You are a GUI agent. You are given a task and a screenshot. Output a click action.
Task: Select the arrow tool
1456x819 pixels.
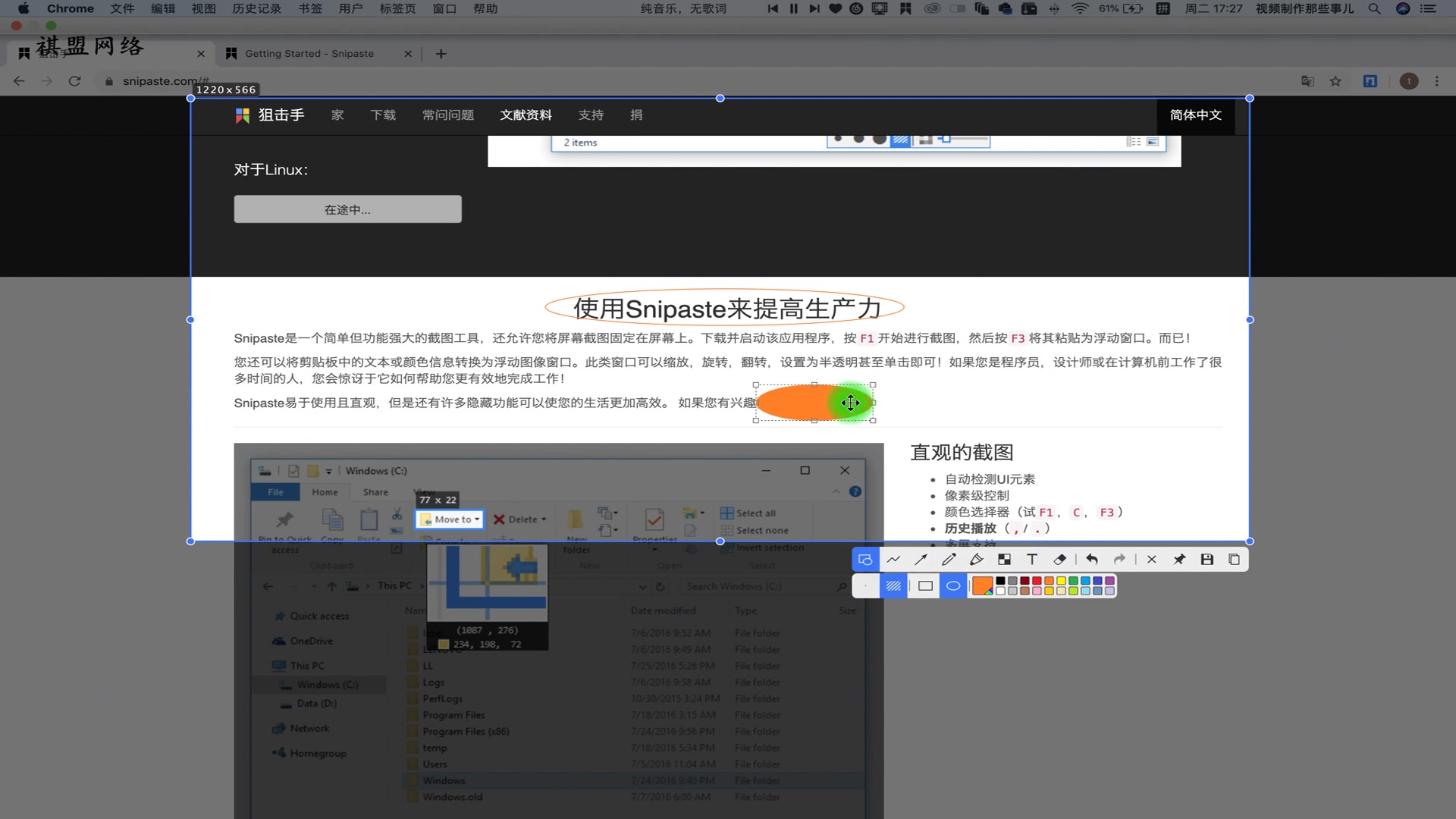coord(921,560)
